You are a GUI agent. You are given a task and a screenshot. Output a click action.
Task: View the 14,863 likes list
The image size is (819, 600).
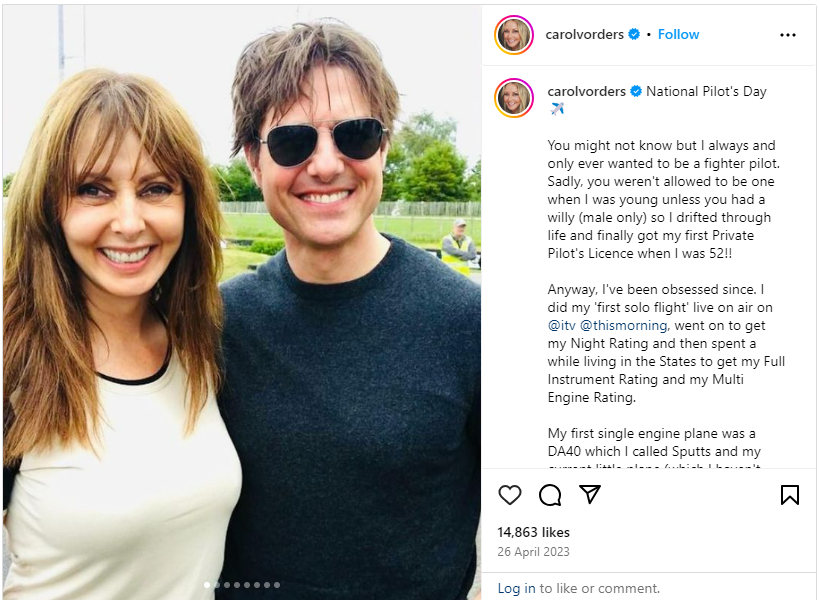tap(533, 533)
